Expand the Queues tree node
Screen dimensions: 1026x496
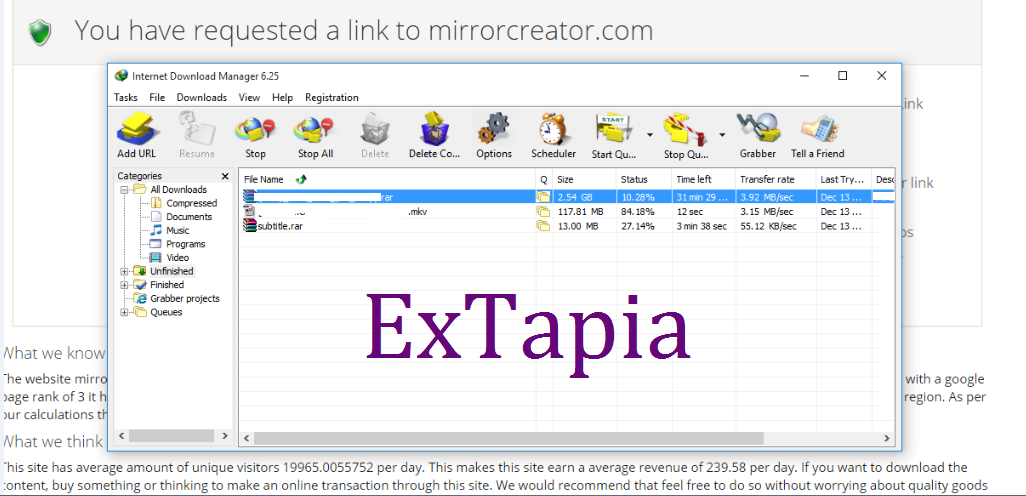[124, 312]
